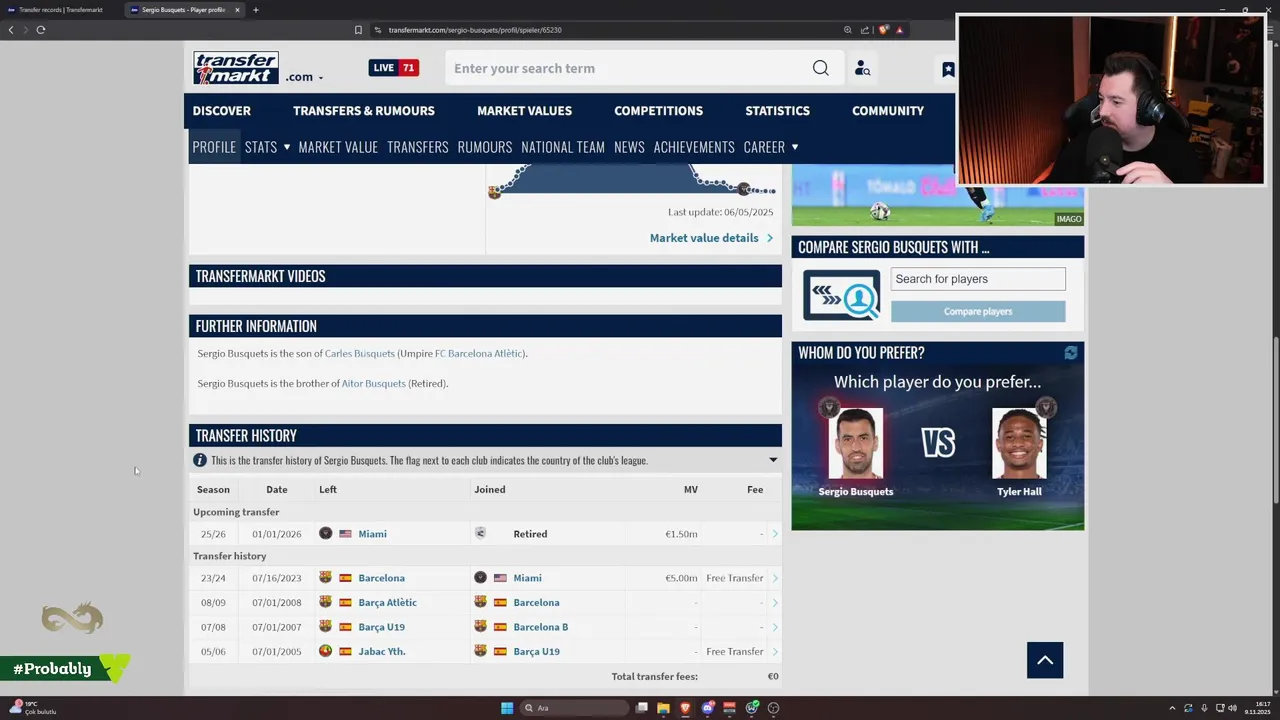The height and width of the screenshot is (720, 1280).
Task: Switch to the NEWS tab
Action: [629, 147]
